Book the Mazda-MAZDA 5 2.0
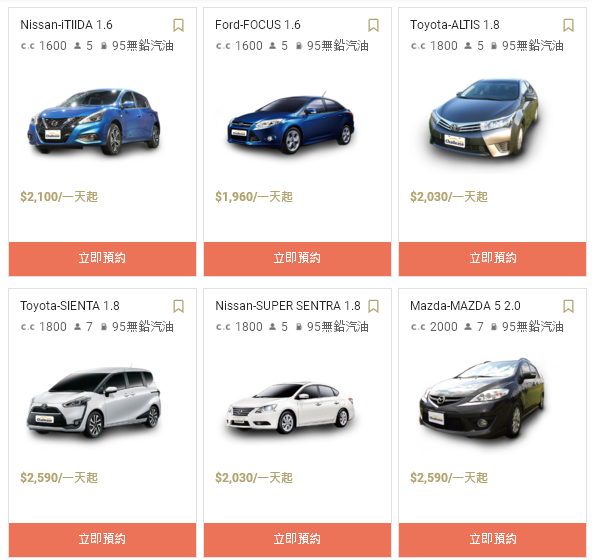Image resolution: width=600 pixels, height=560 pixels. pos(492,540)
